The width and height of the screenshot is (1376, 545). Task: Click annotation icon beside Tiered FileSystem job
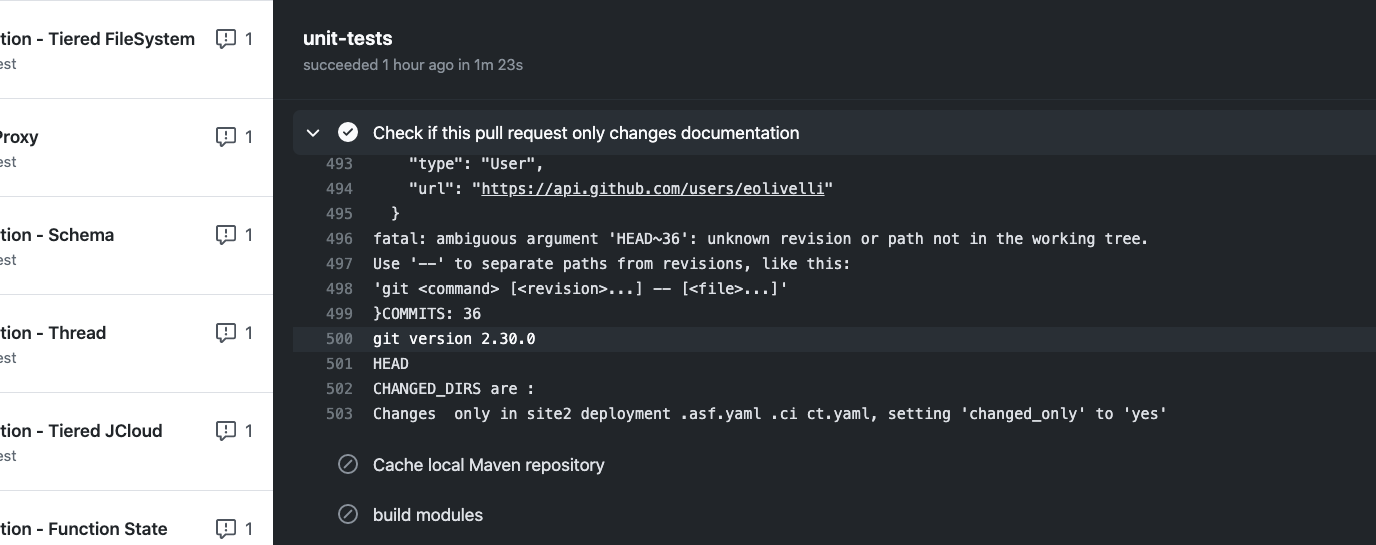click(x=226, y=39)
